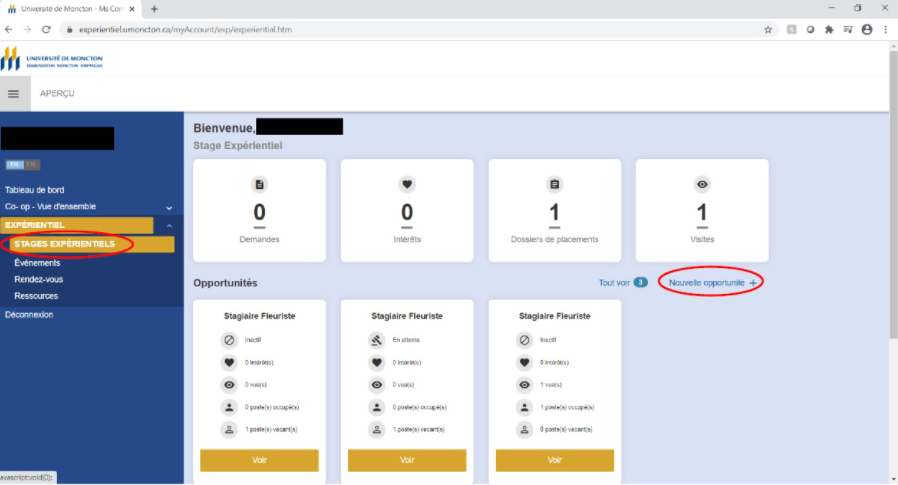This screenshot has height=485, width=898.
Task: Open a new browser tab
Action: click(154, 9)
